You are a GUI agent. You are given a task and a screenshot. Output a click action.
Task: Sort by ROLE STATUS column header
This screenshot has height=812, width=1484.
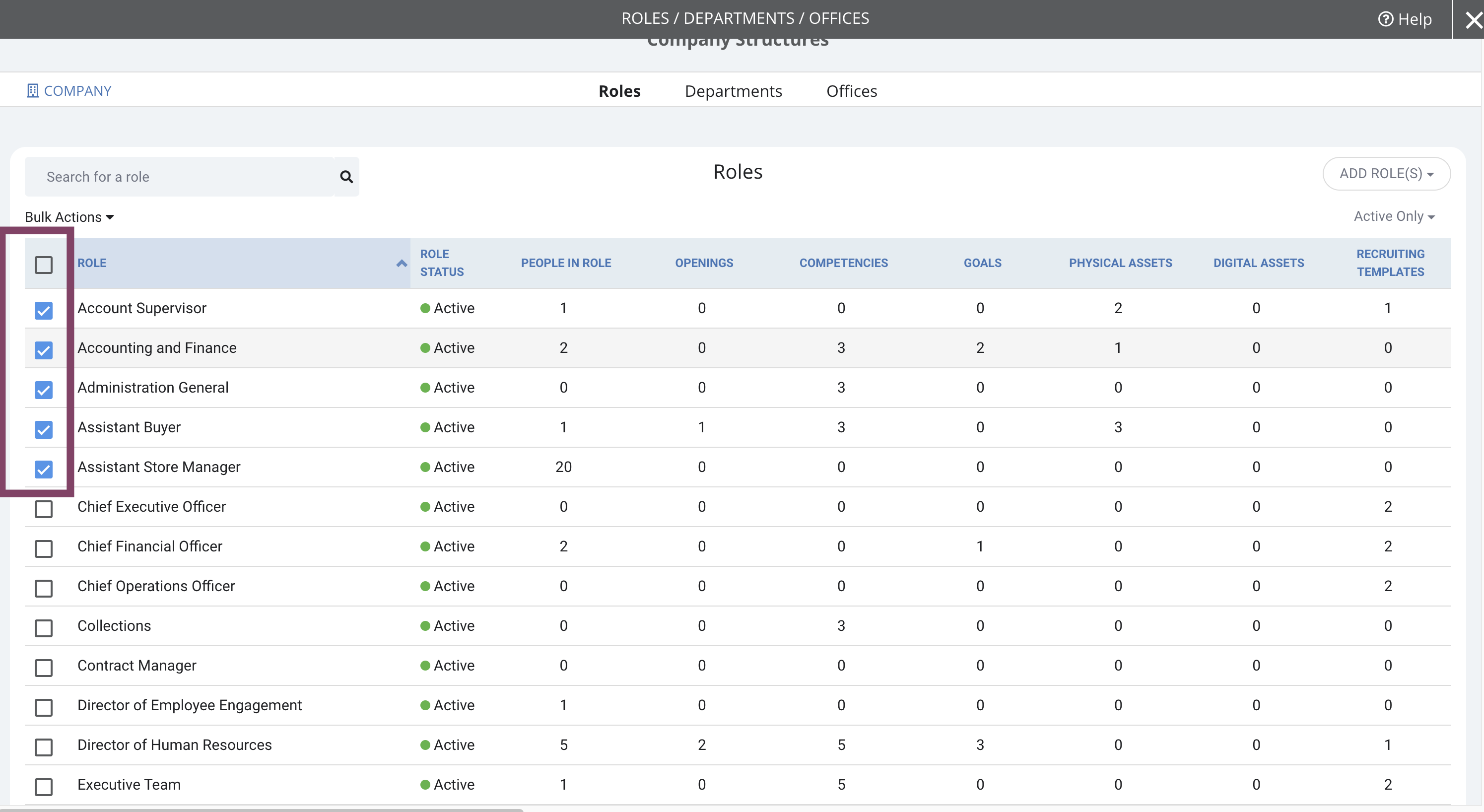tap(442, 263)
